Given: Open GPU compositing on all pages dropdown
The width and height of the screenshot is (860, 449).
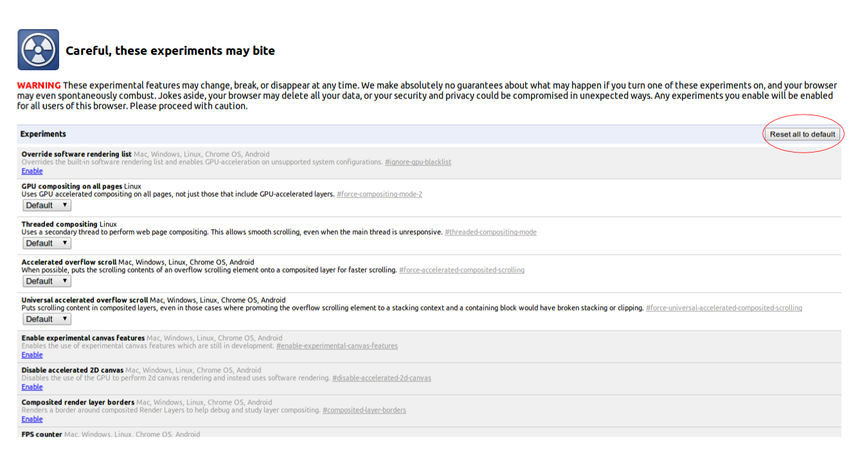Looking at the screenshot, I should pyautogui.click(x=46, y=205).
